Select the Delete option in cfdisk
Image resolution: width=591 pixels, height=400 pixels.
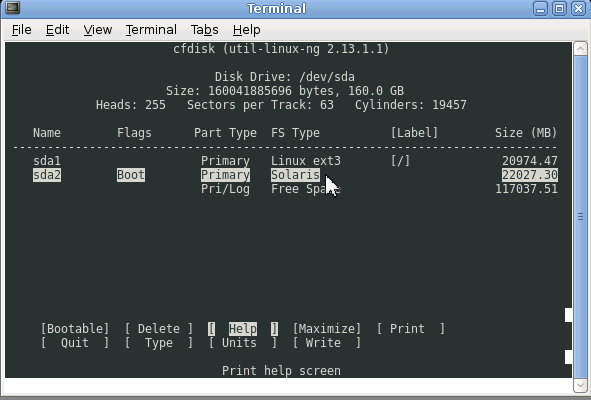coord(159,329)
